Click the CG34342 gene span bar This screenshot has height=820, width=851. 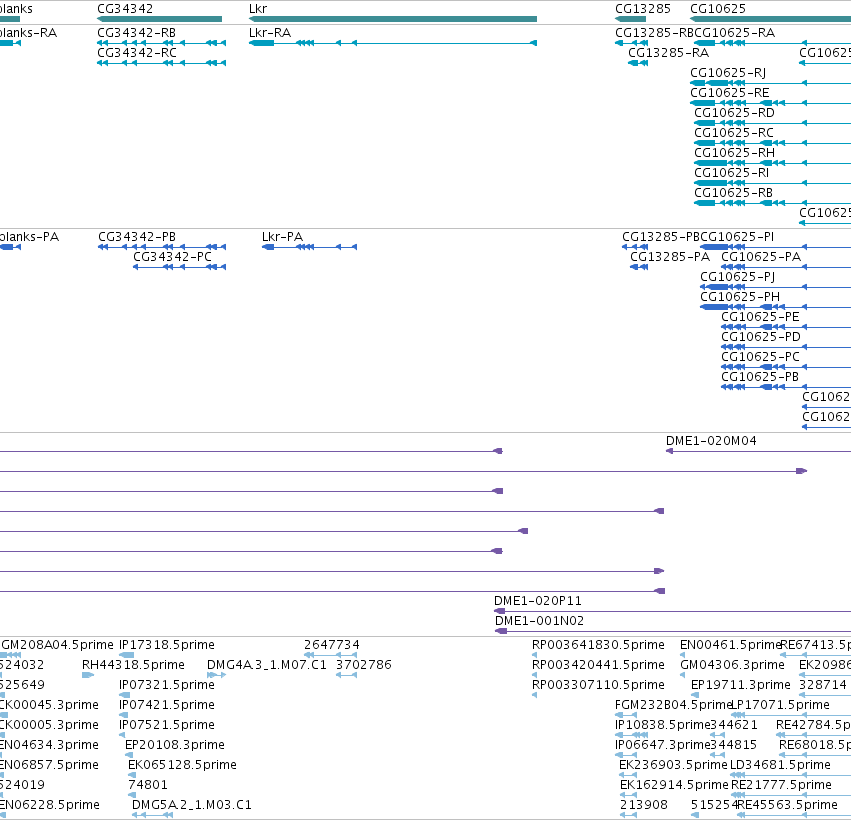(x=160, y=19)
